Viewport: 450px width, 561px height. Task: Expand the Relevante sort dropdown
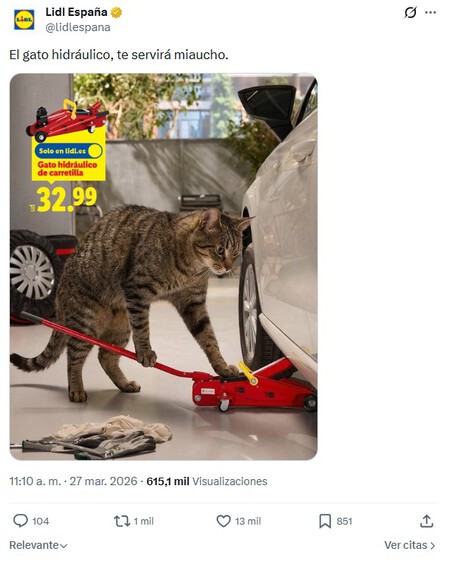(38, 545)
